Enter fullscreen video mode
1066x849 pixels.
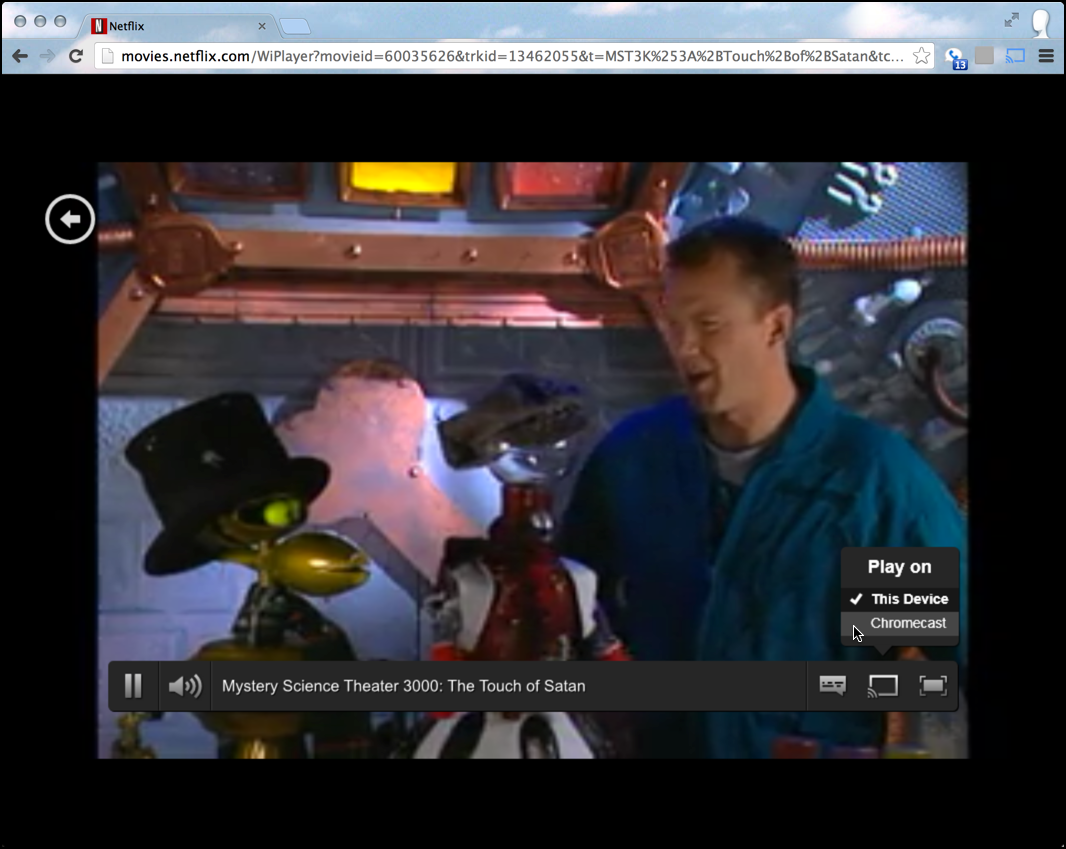point(933,685)
